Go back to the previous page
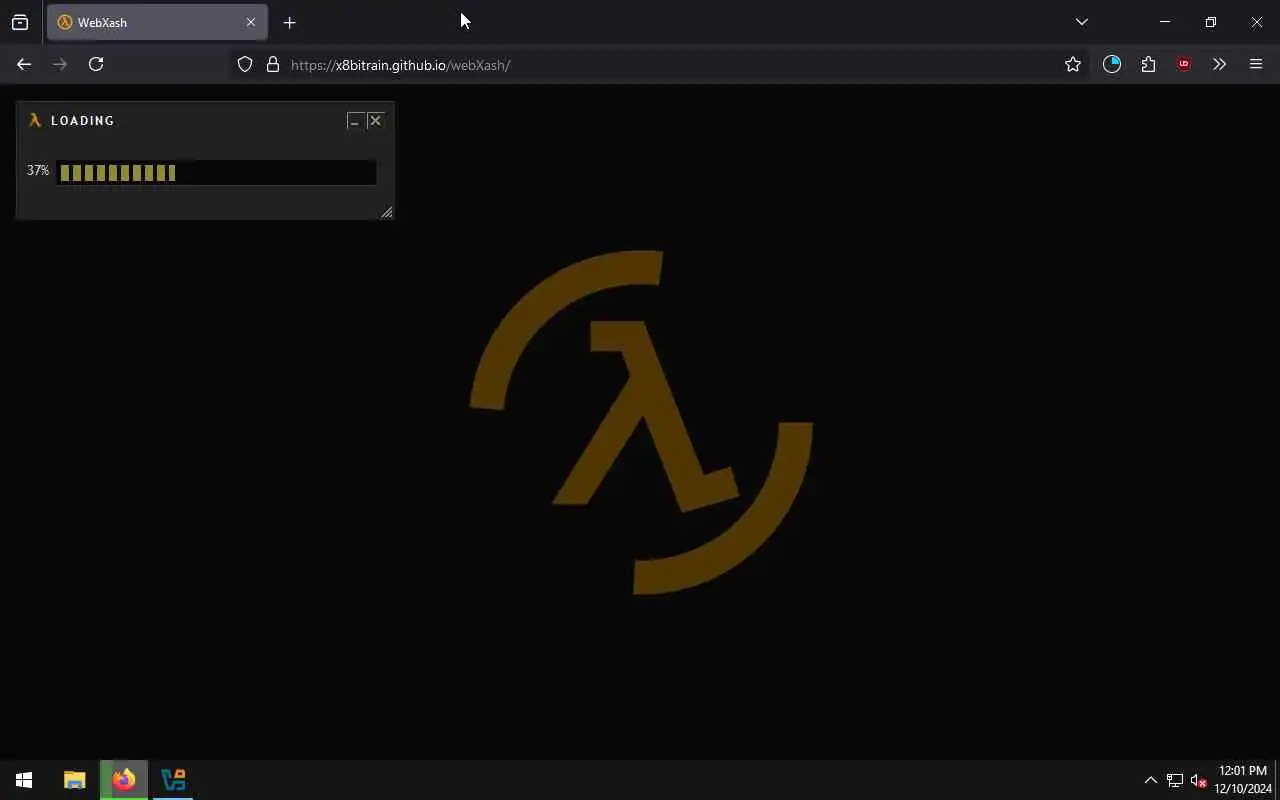Viewport: 1280px width, 800px height. tap(24, 64)
